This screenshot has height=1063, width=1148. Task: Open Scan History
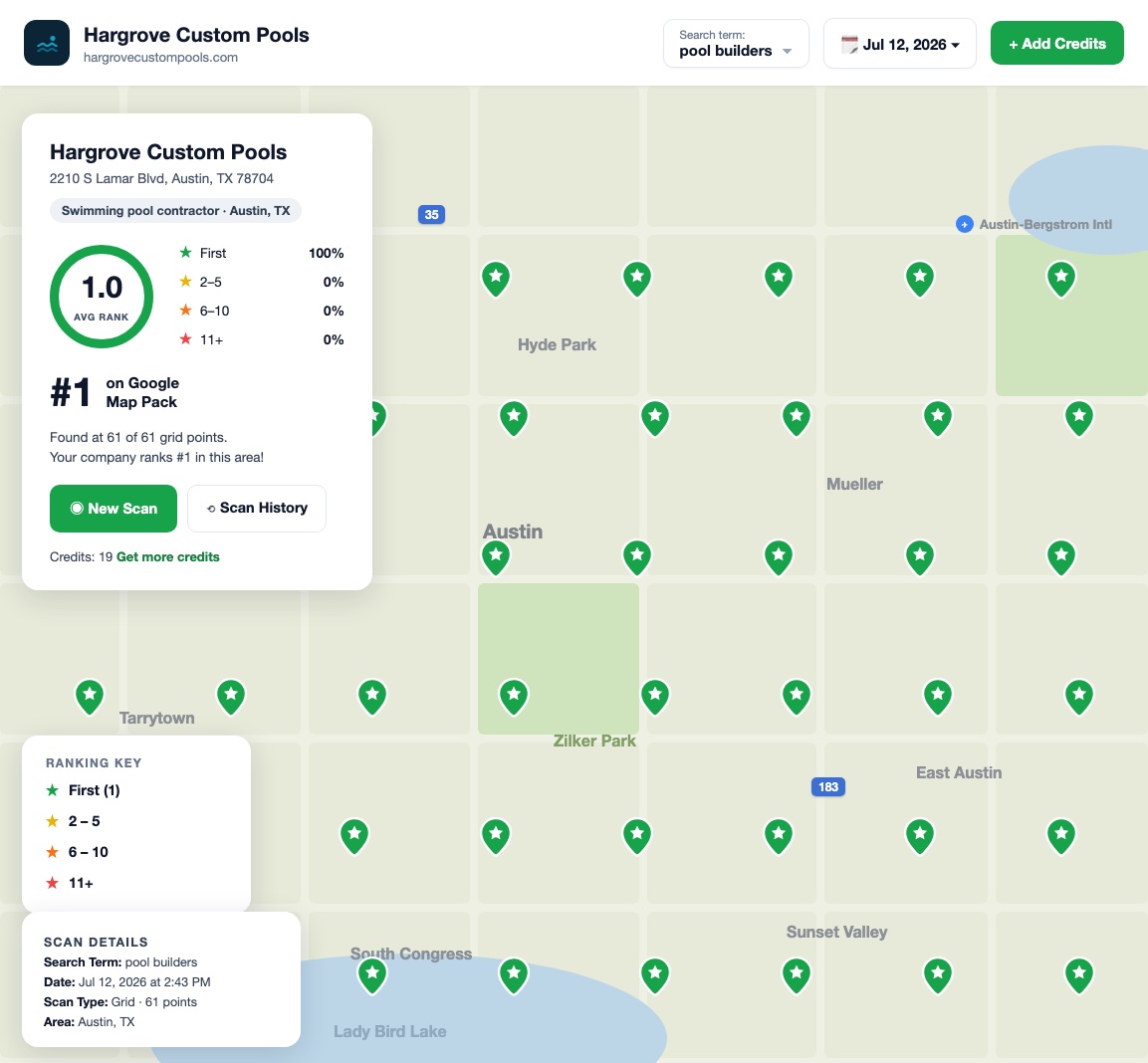pyautogui.click(x=257, y=508)
